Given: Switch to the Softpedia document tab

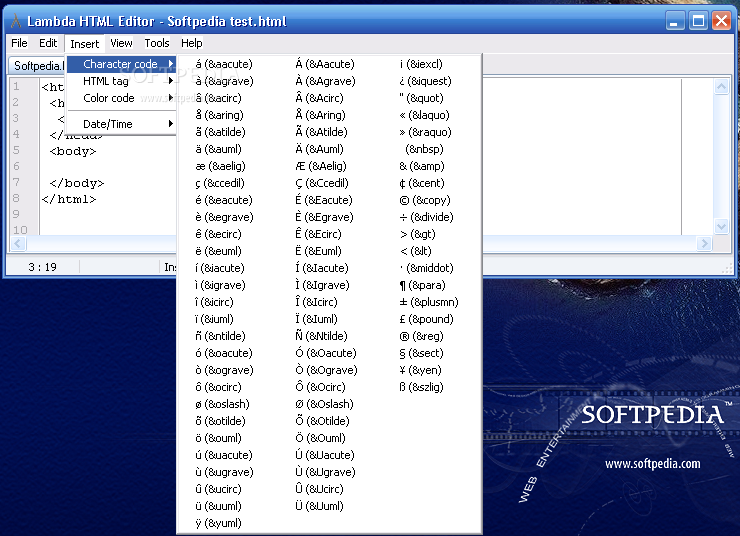Looking at the screenshot, I should (x=37, y=66).
